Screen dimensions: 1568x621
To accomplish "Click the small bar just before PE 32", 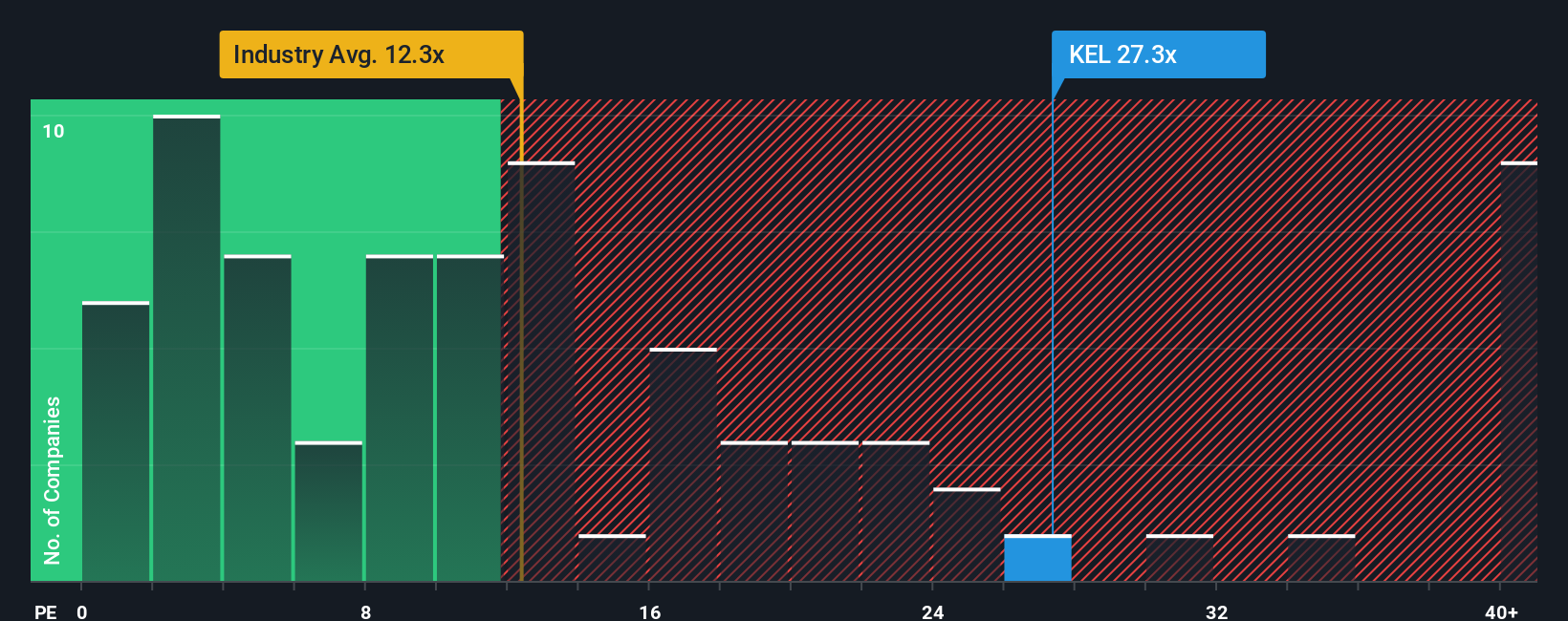I will coord(1180,558).
